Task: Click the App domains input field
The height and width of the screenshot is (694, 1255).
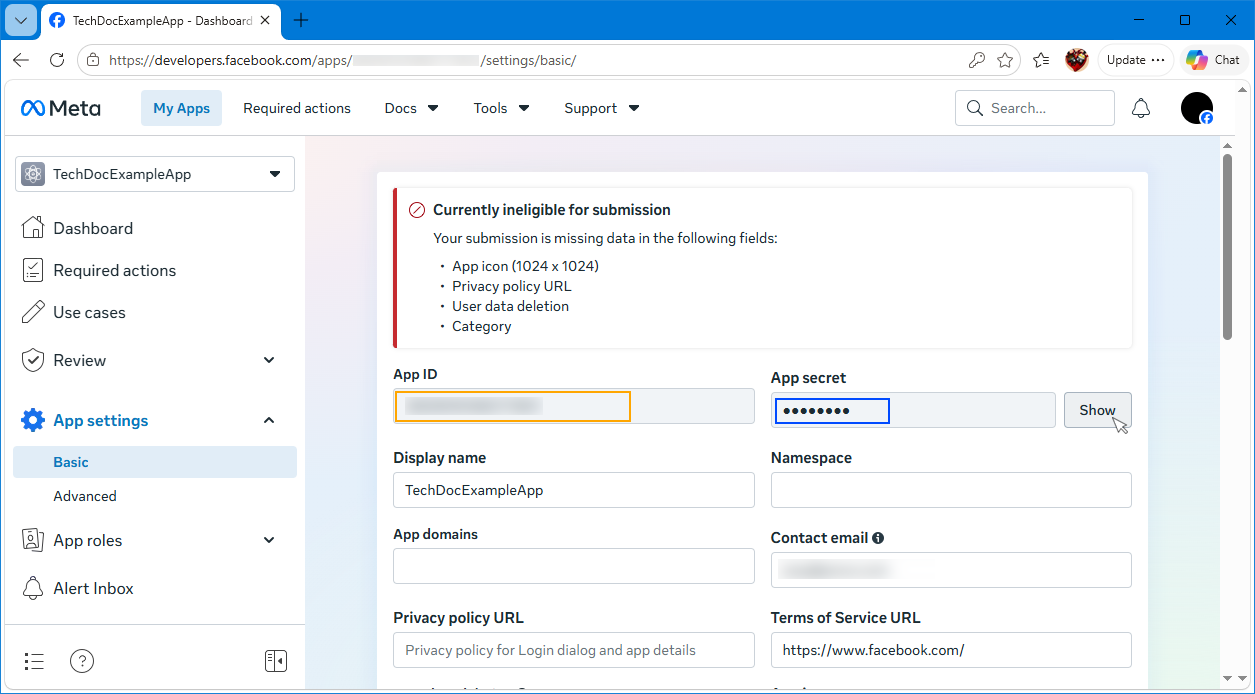Action: point(574,566)
